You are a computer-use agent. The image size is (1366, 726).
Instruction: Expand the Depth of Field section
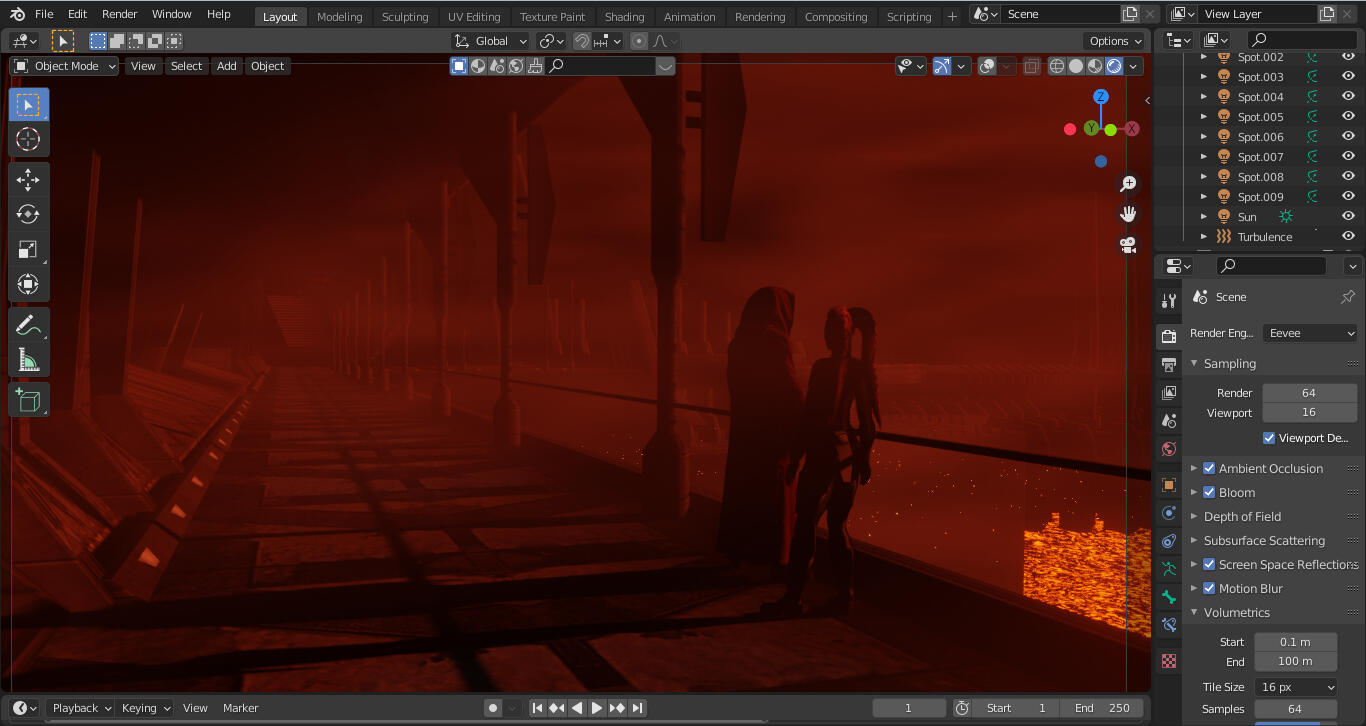(1193, 516)
